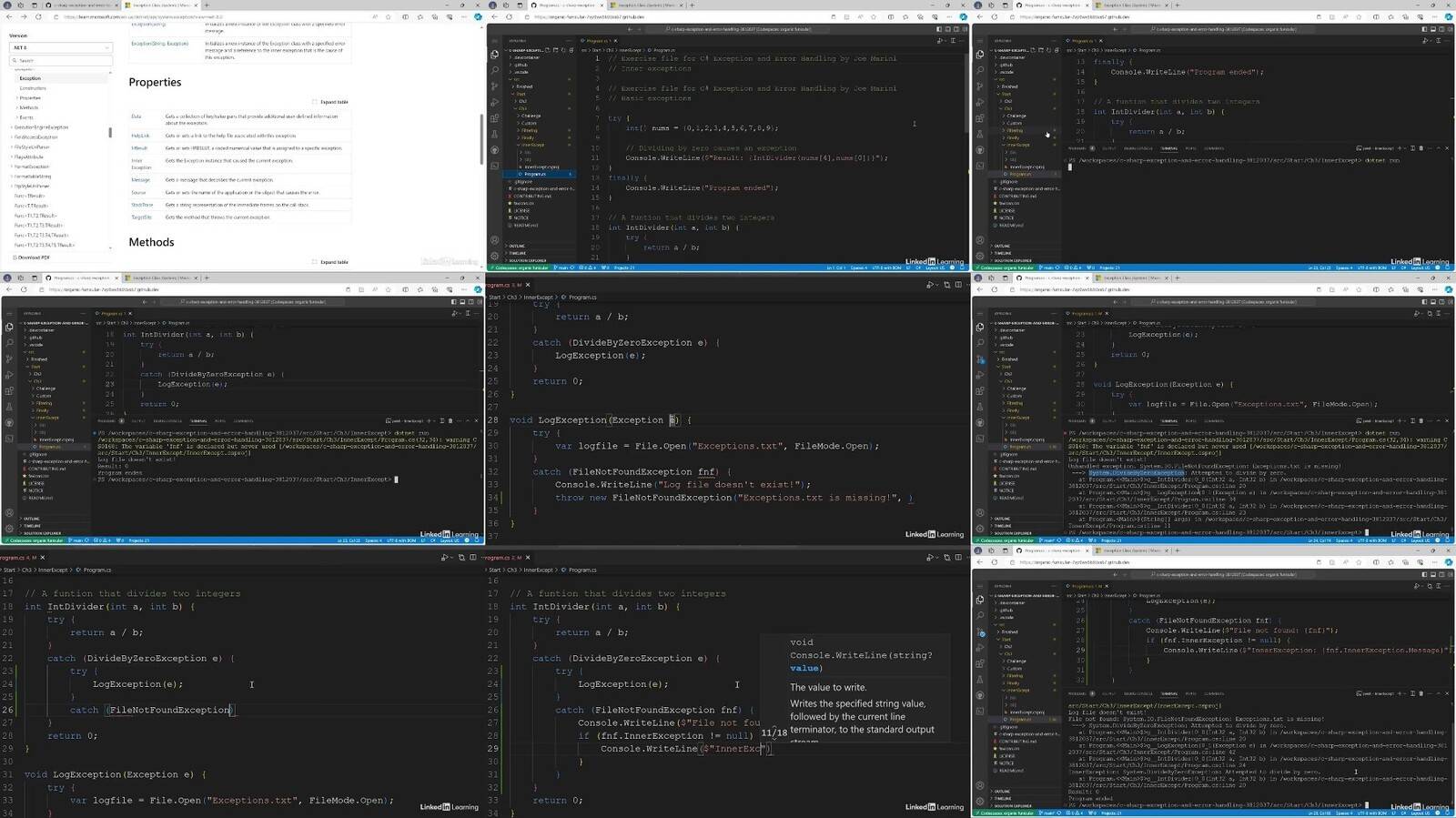Open the .NET 8 version dropdown
The height and width of the screenshot is (818, 1456).
coord(60,47)
